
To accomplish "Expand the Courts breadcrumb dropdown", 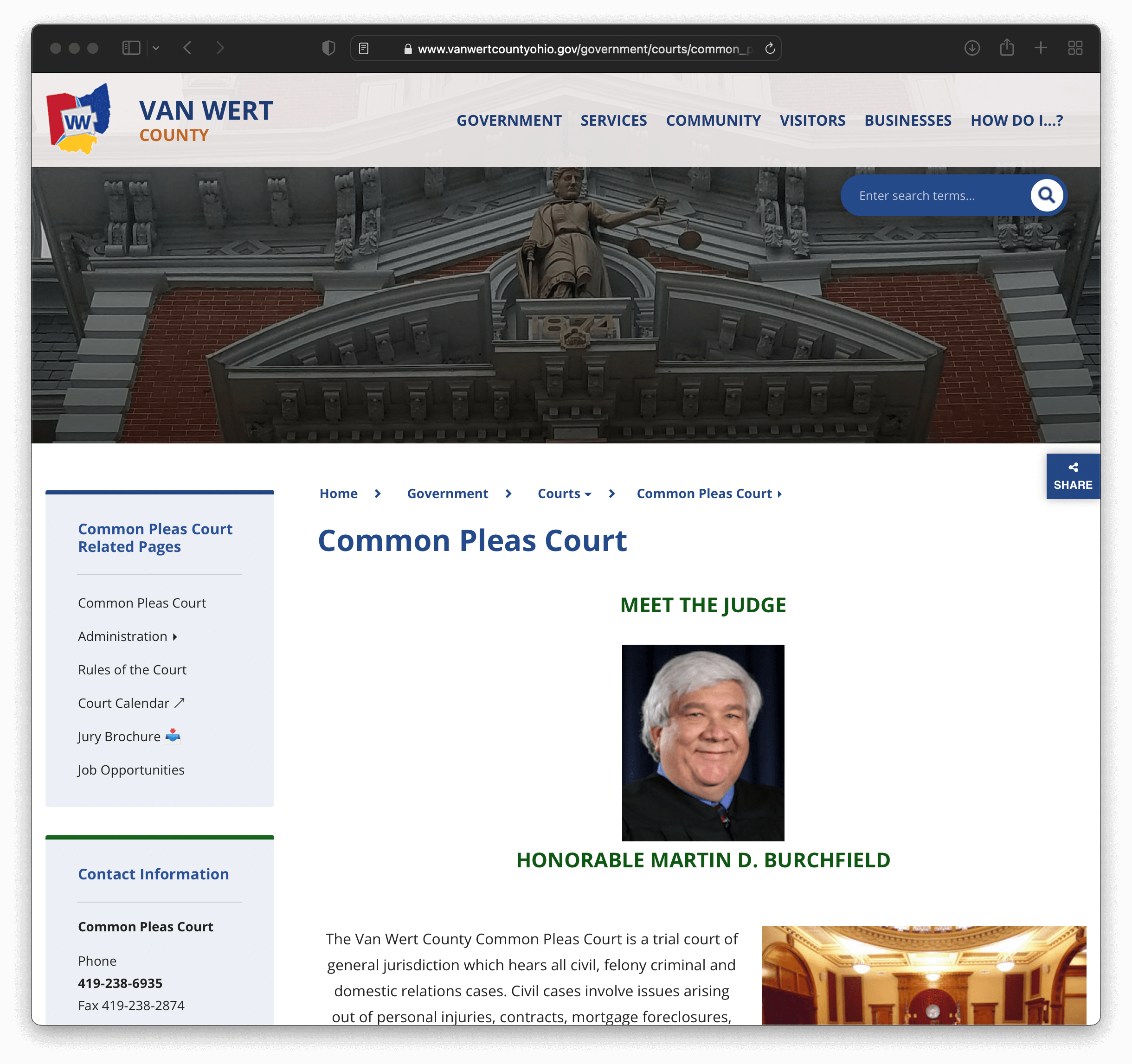I will point(588,494).
